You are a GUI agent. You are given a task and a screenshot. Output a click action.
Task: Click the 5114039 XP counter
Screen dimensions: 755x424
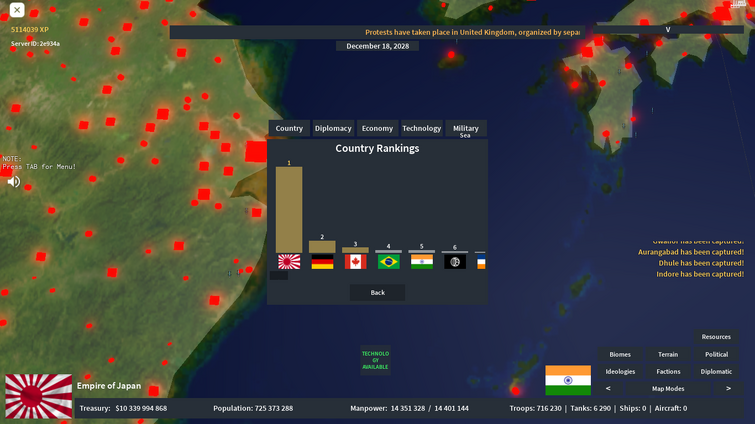30,29
